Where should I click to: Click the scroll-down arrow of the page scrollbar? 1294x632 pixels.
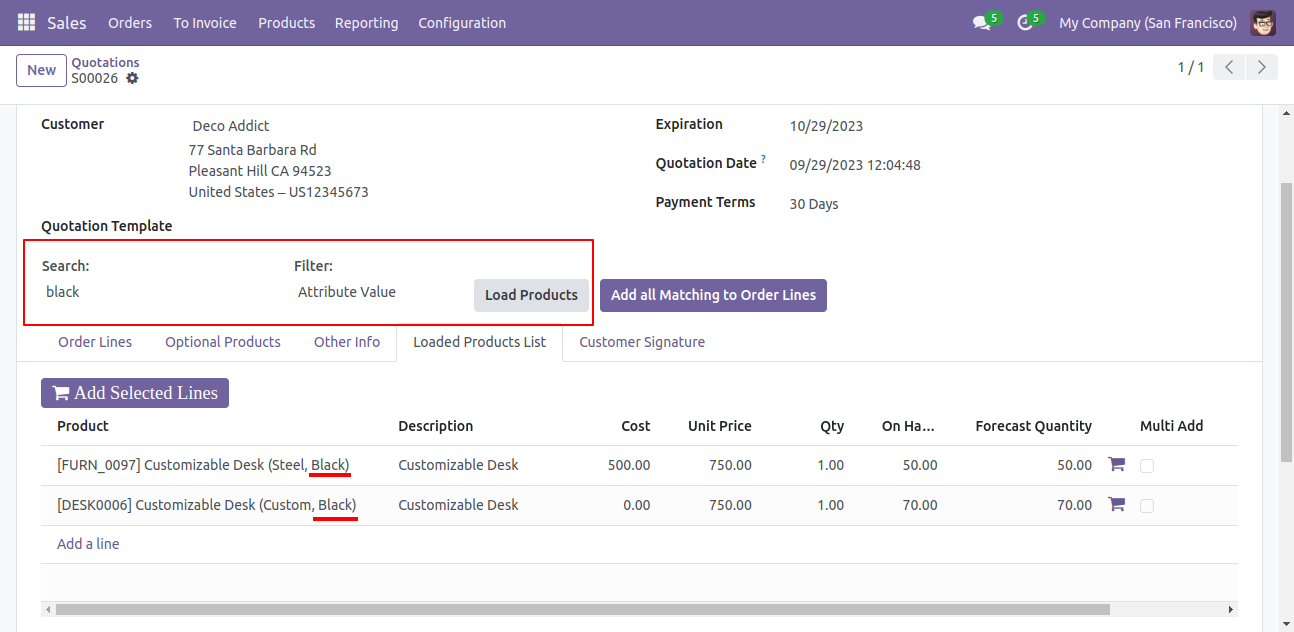[x=1286, y=624]
